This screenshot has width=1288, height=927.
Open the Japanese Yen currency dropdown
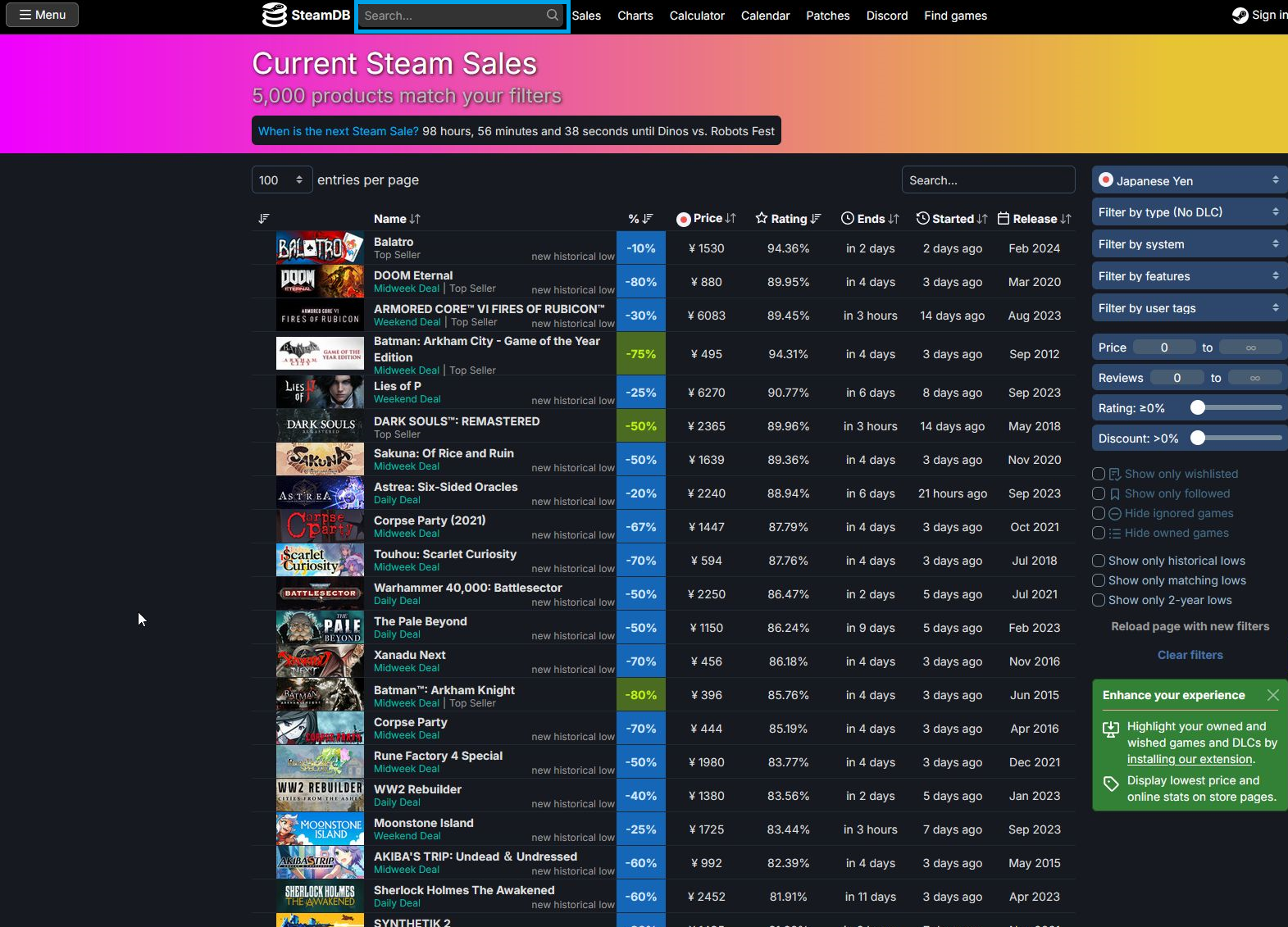1190,180
